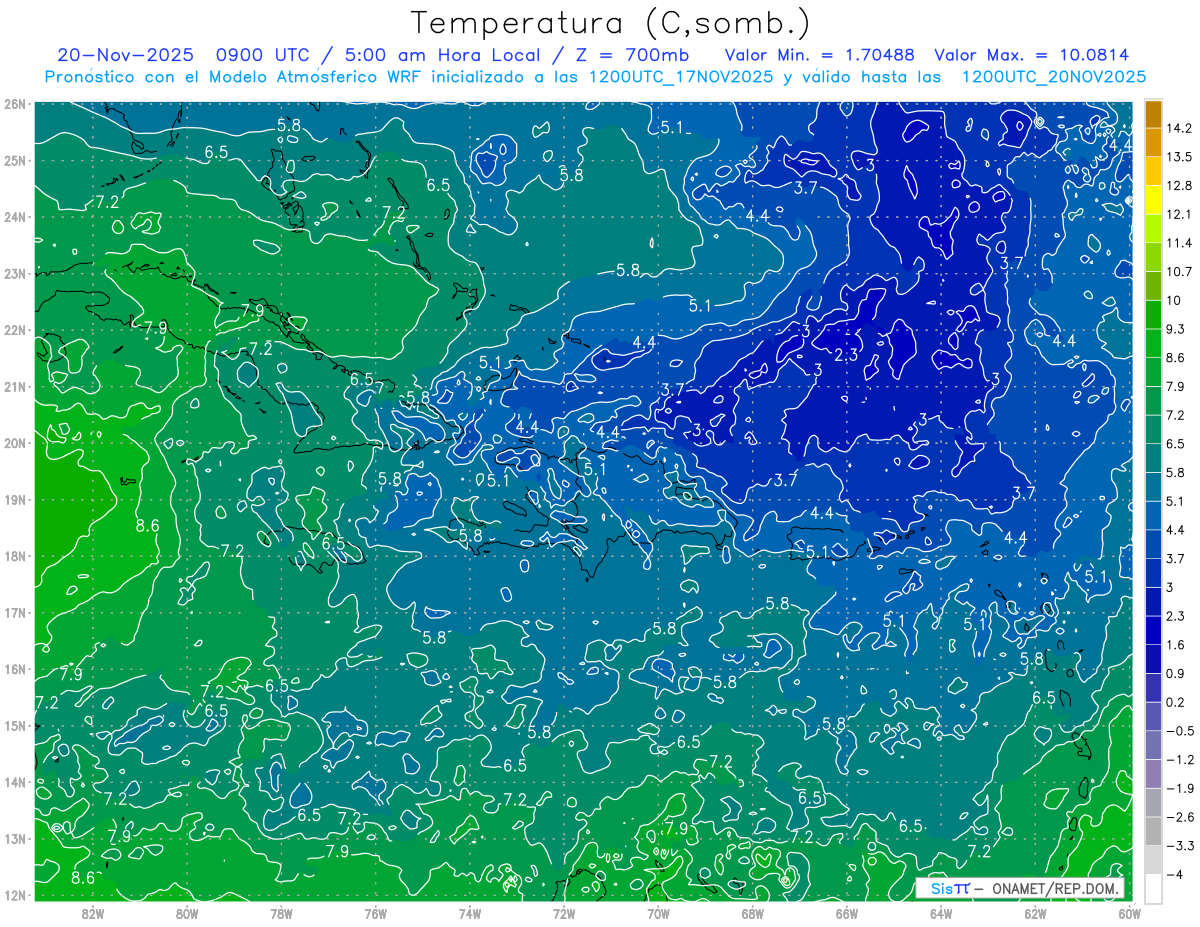Click the valid-until time "1200UTC_20NOV2025"
The width and height of the screenshot is (1200, 927).
coord(1053,77)
